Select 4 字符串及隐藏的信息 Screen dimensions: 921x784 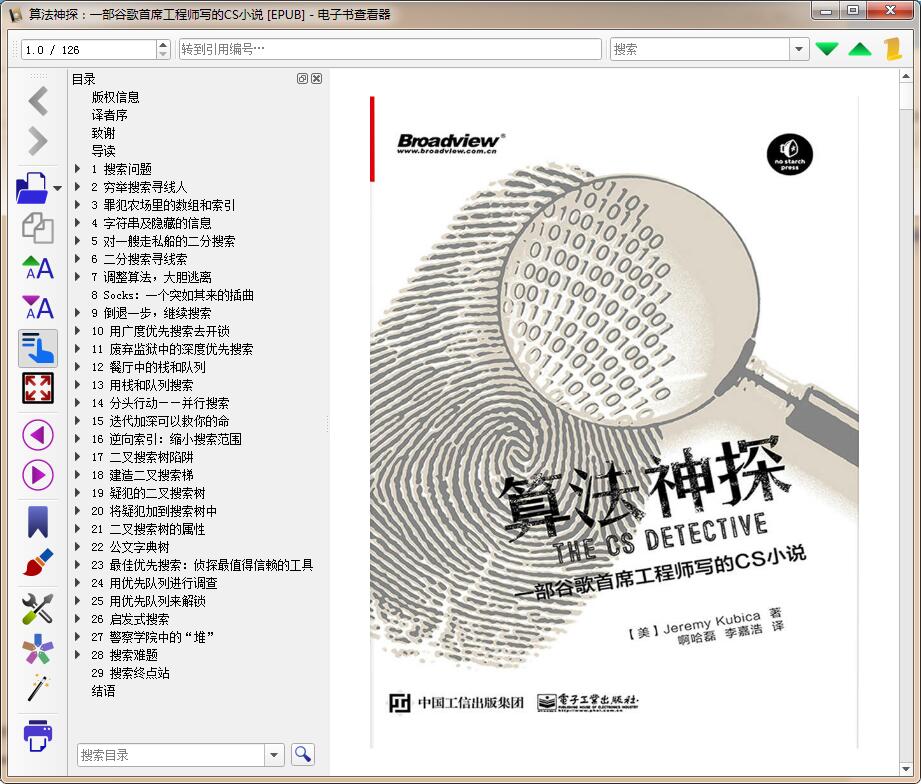[151, 223]
